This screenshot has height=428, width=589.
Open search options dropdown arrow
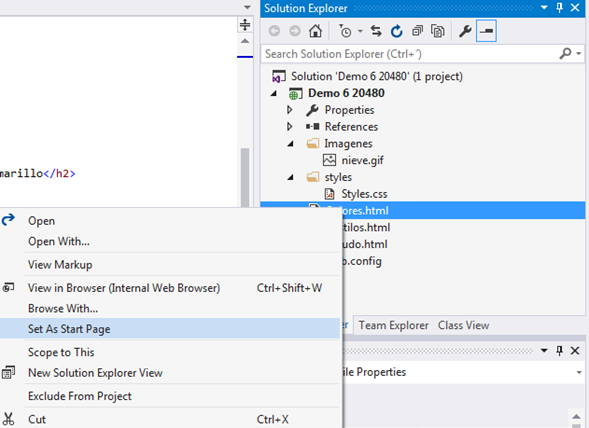point(579,54)
